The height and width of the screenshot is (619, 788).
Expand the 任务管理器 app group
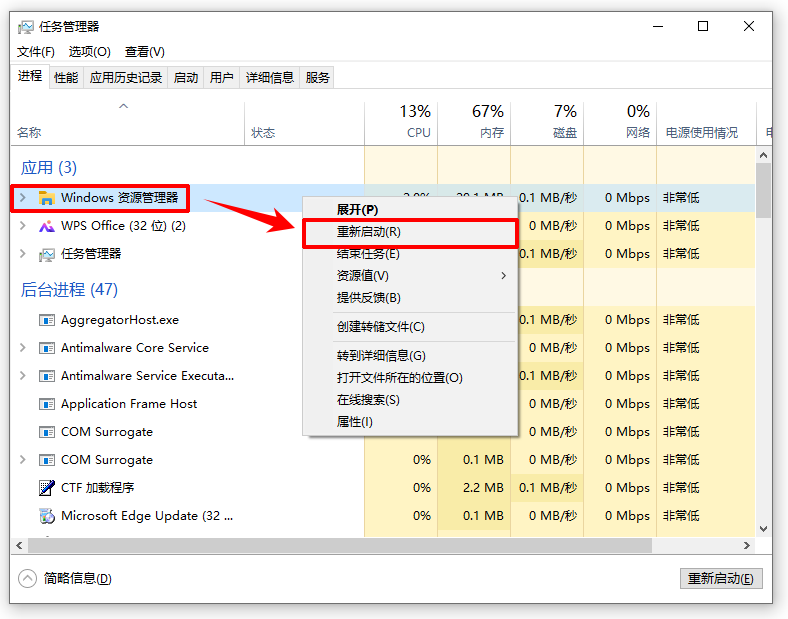click(23, 254)
